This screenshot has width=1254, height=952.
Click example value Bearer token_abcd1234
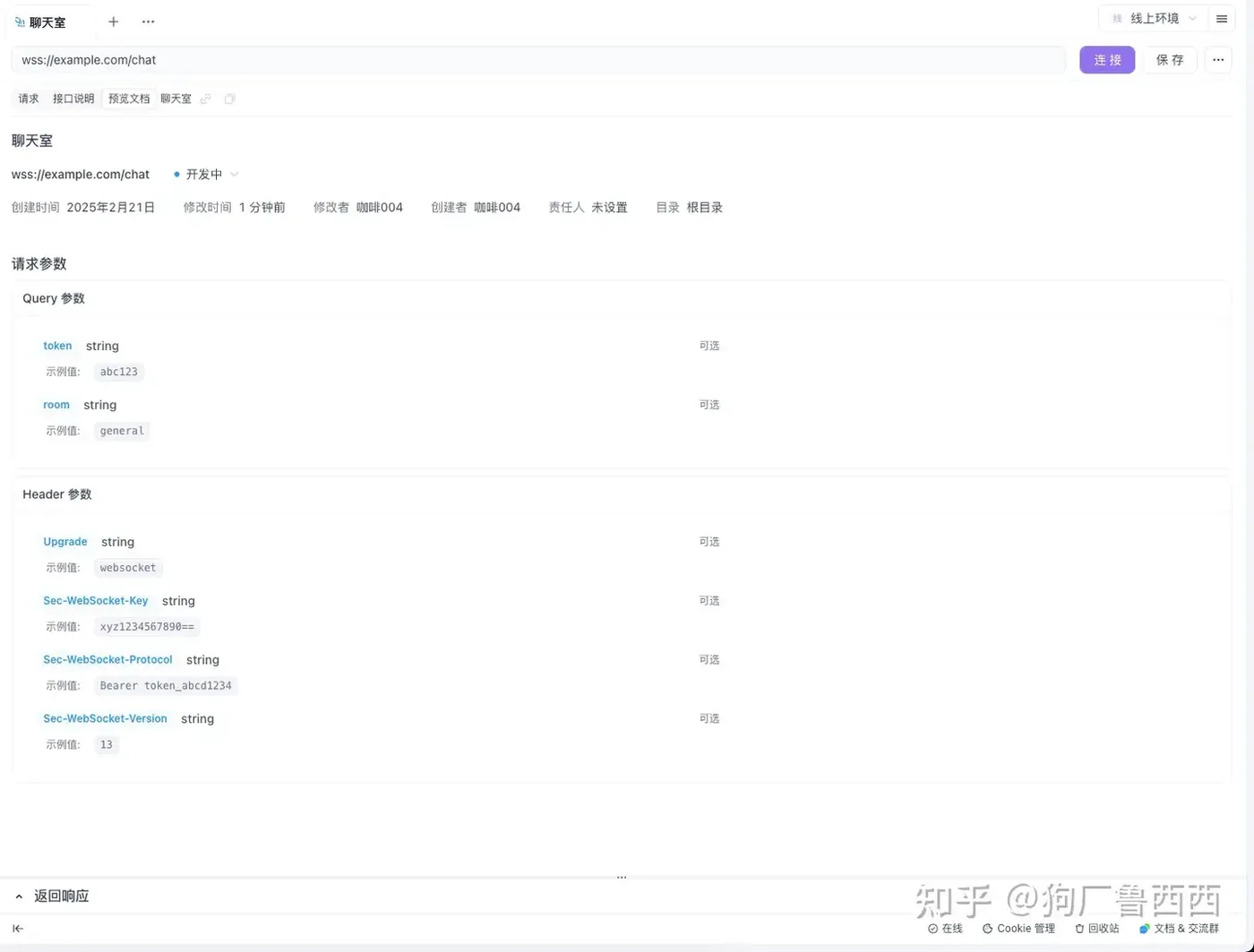[x=166, y=686]
